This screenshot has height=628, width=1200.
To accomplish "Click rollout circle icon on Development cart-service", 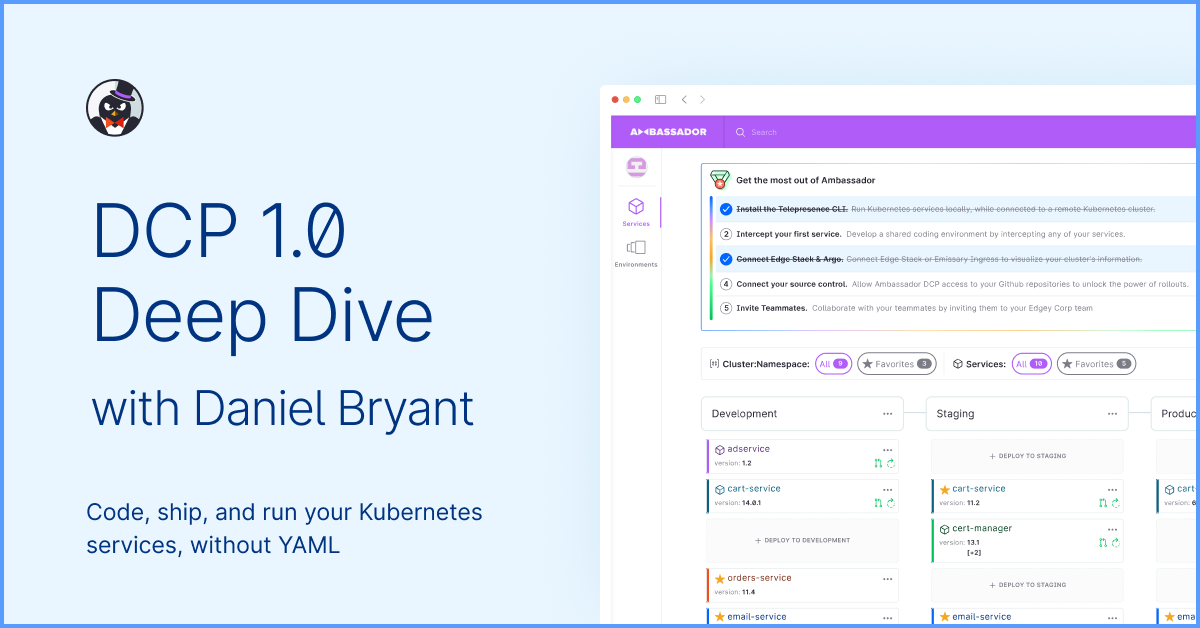I will pos(890,503).
